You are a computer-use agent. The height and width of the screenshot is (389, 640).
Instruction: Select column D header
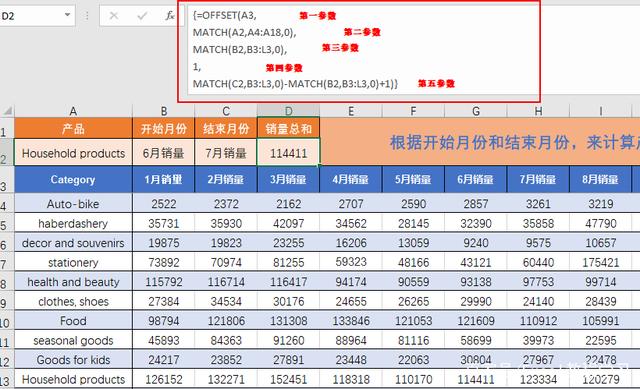tap(288, 111)
